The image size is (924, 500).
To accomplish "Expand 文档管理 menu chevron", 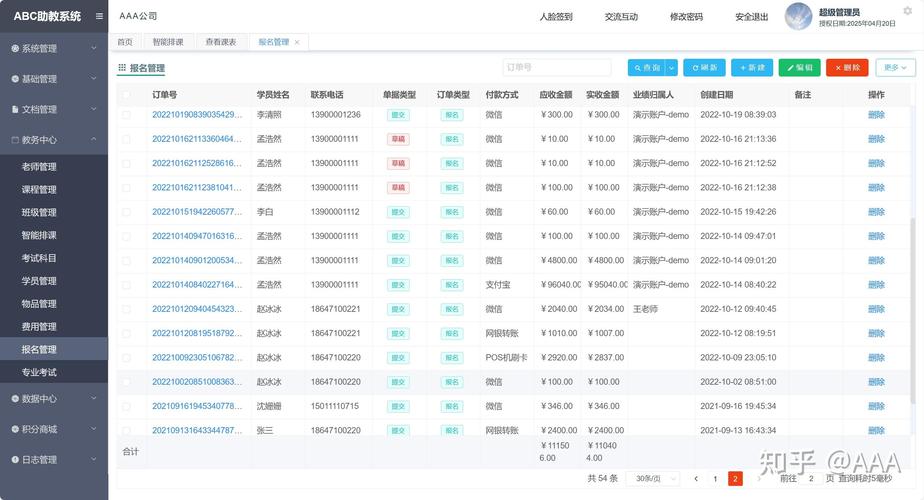I will (x=94, y=109).
